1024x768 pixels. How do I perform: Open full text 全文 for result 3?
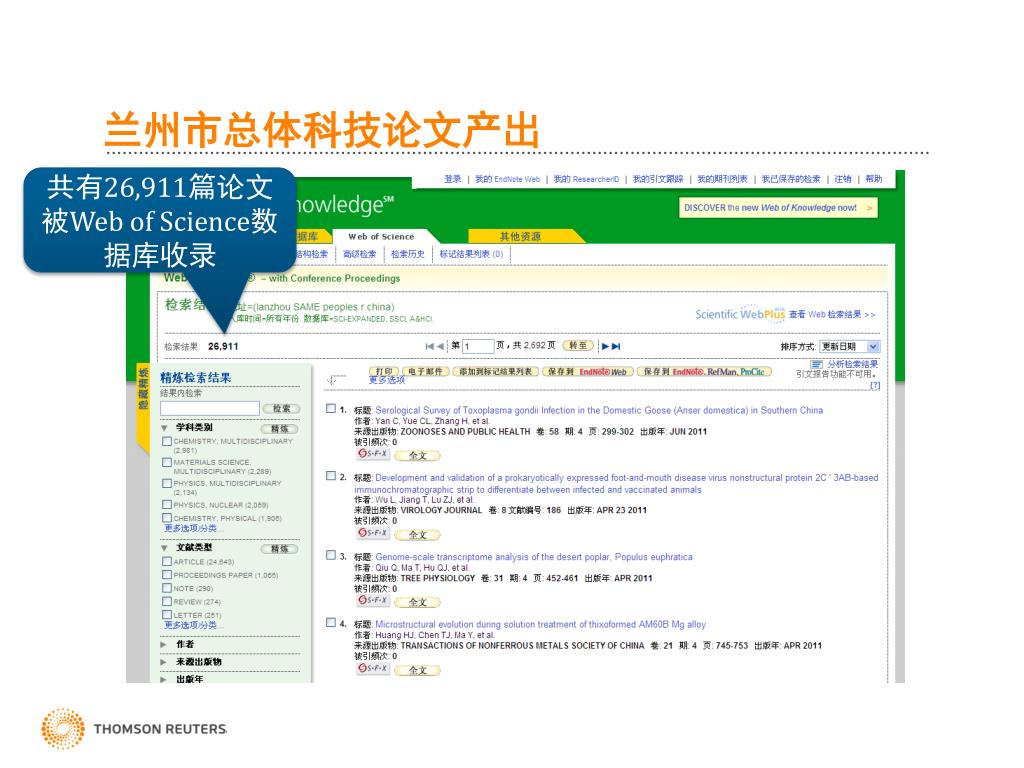point(417,602)
